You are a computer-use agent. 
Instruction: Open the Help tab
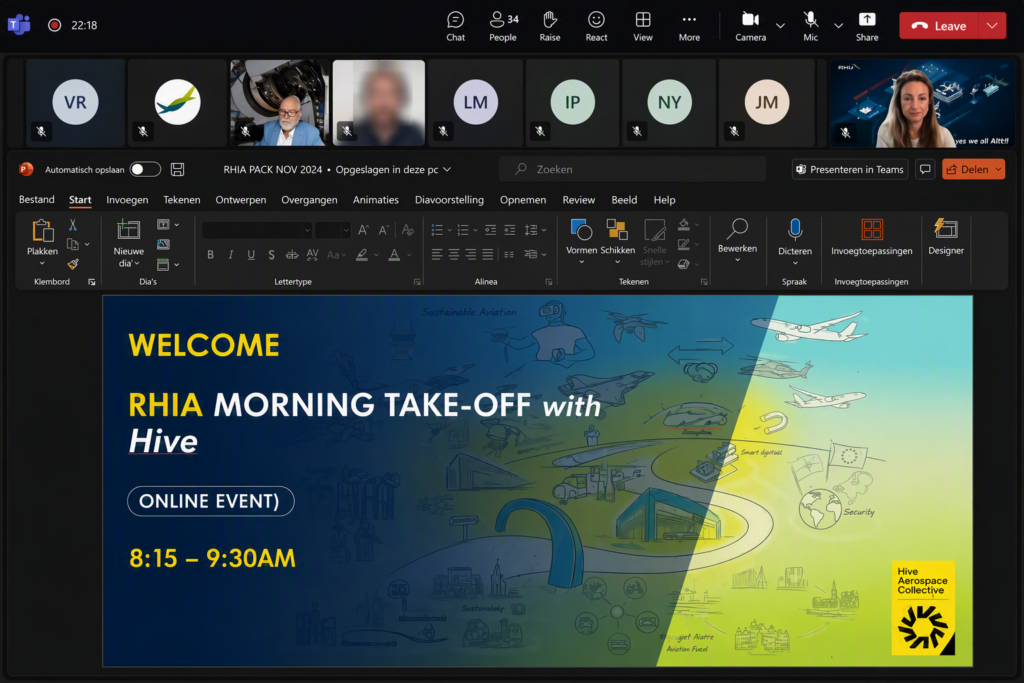tap(664, 200)
